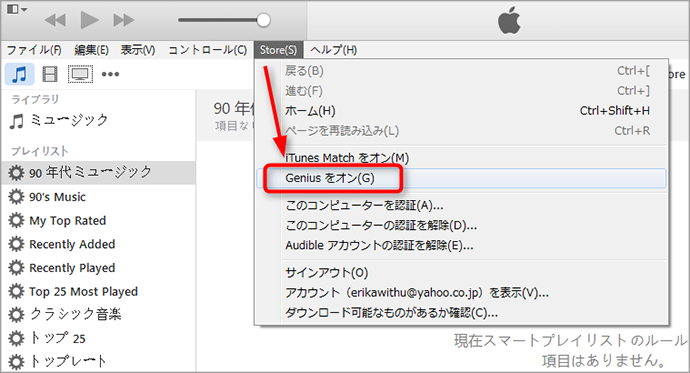
Task: Choose iTunes Match をオン(M)
Action: [x=461, y=158]
